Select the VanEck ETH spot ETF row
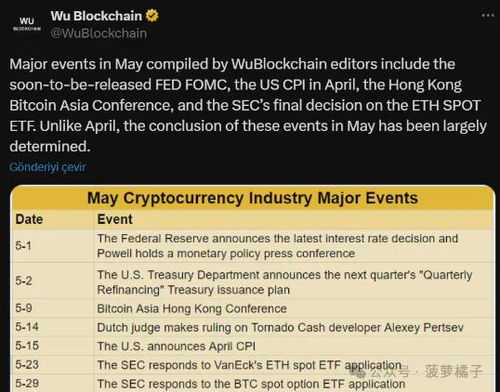500x392 pixels. 252,365
